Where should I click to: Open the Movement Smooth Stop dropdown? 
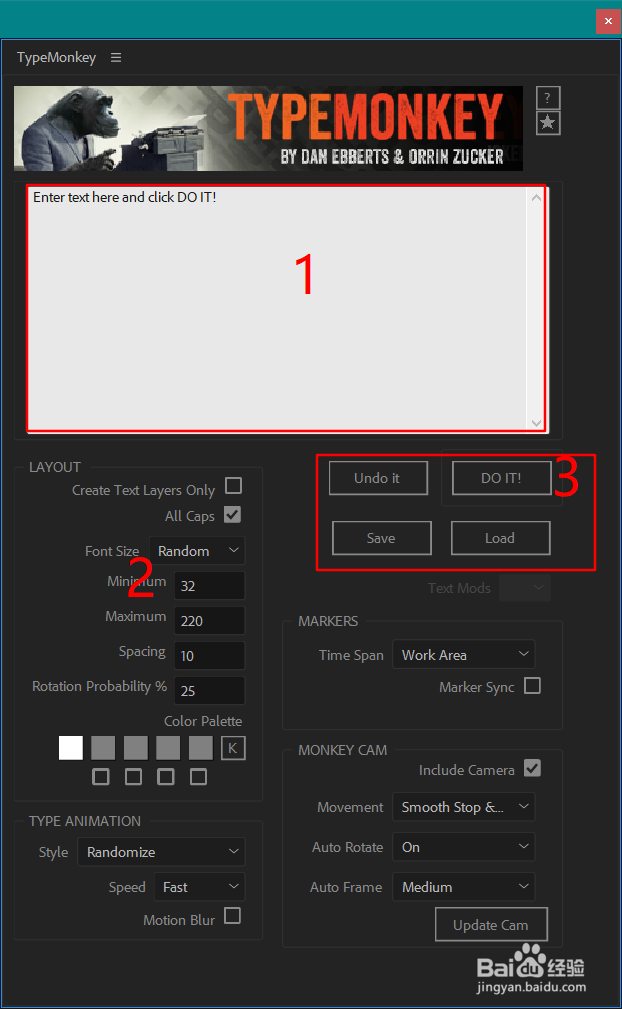[x=464, y=807]
